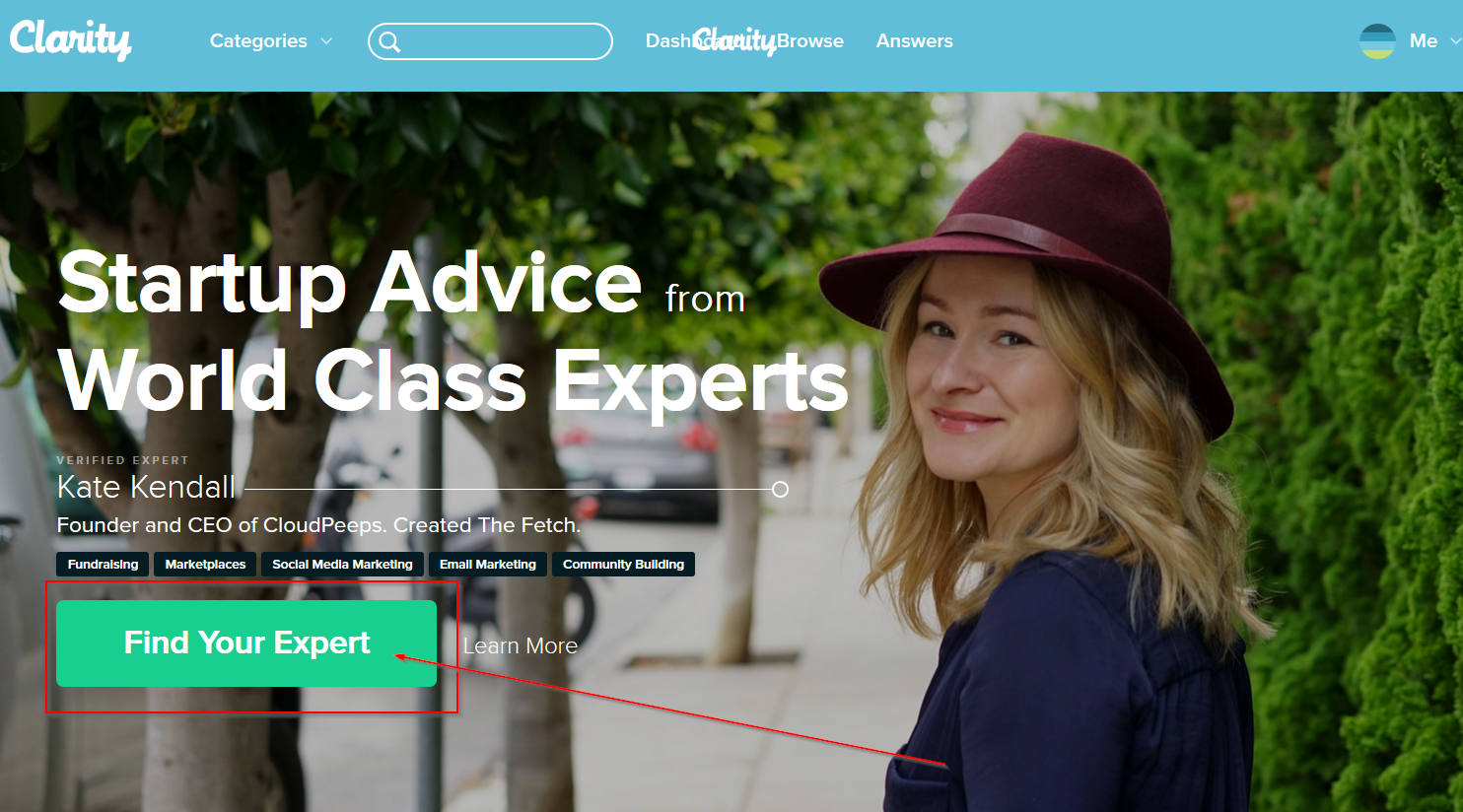This screenshot has height=812, width=1463.
Task: Open Kate Kendall's expert name
Action: 146,487
